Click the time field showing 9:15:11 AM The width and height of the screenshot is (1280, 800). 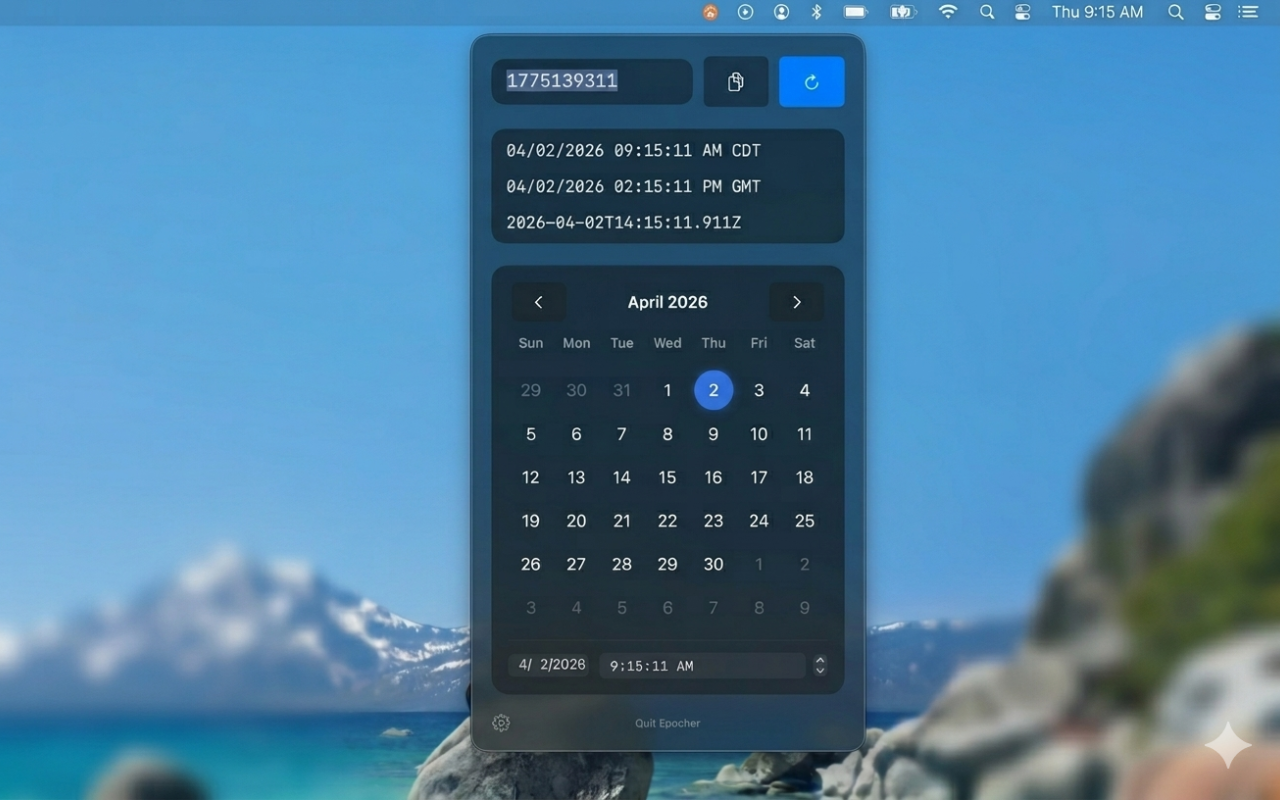coord(702,665)
